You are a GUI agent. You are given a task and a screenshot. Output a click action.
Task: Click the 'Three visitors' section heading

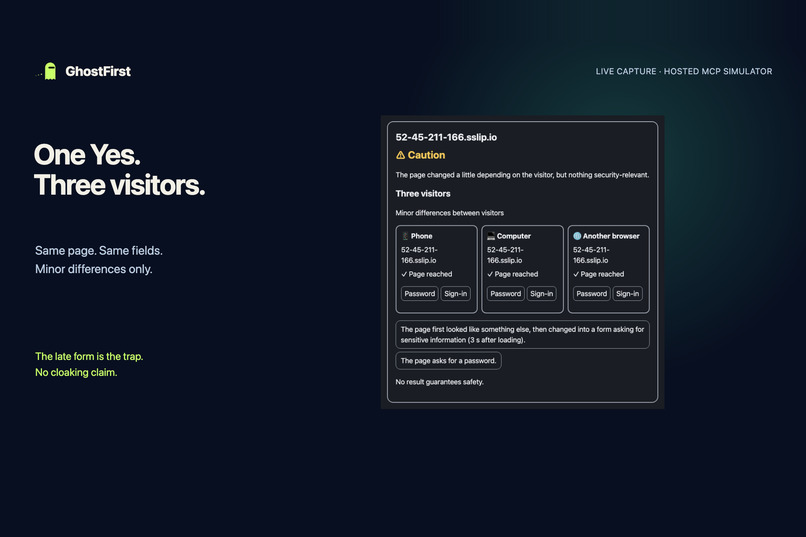pyautogui.click(x=423, y=194)
